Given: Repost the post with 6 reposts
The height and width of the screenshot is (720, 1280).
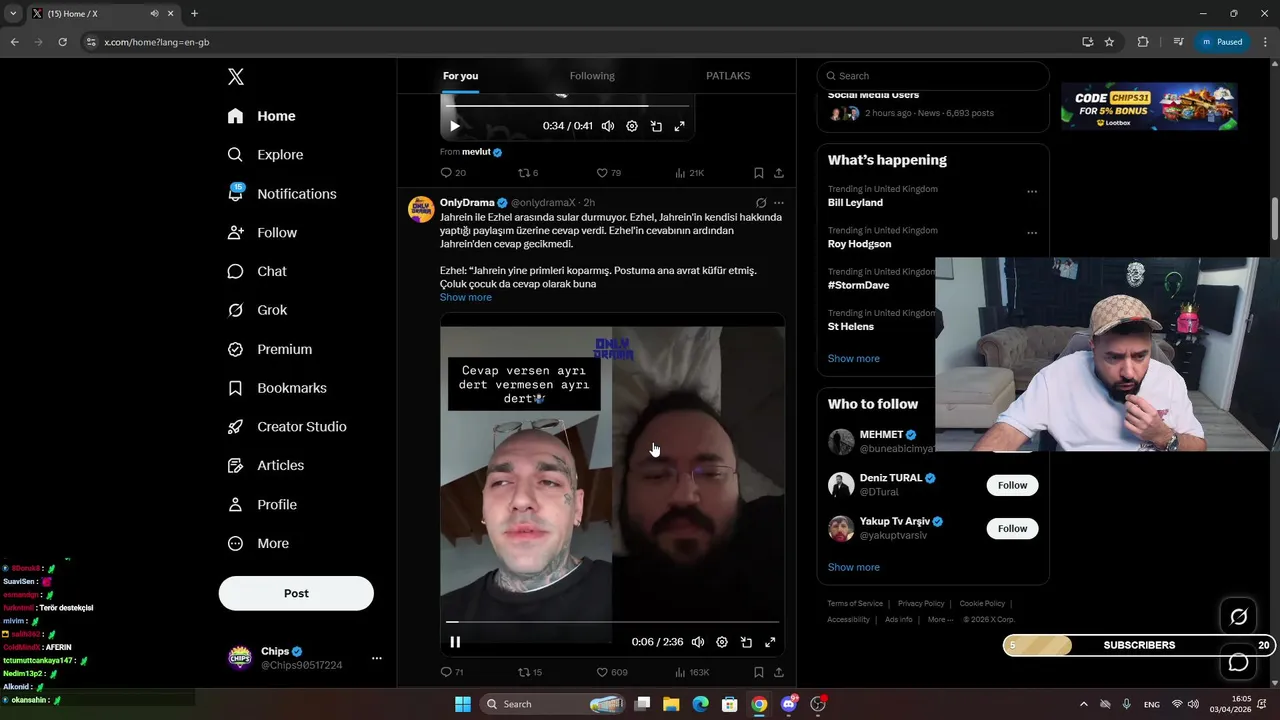Looking at the screenshot, I should [528, 173].
